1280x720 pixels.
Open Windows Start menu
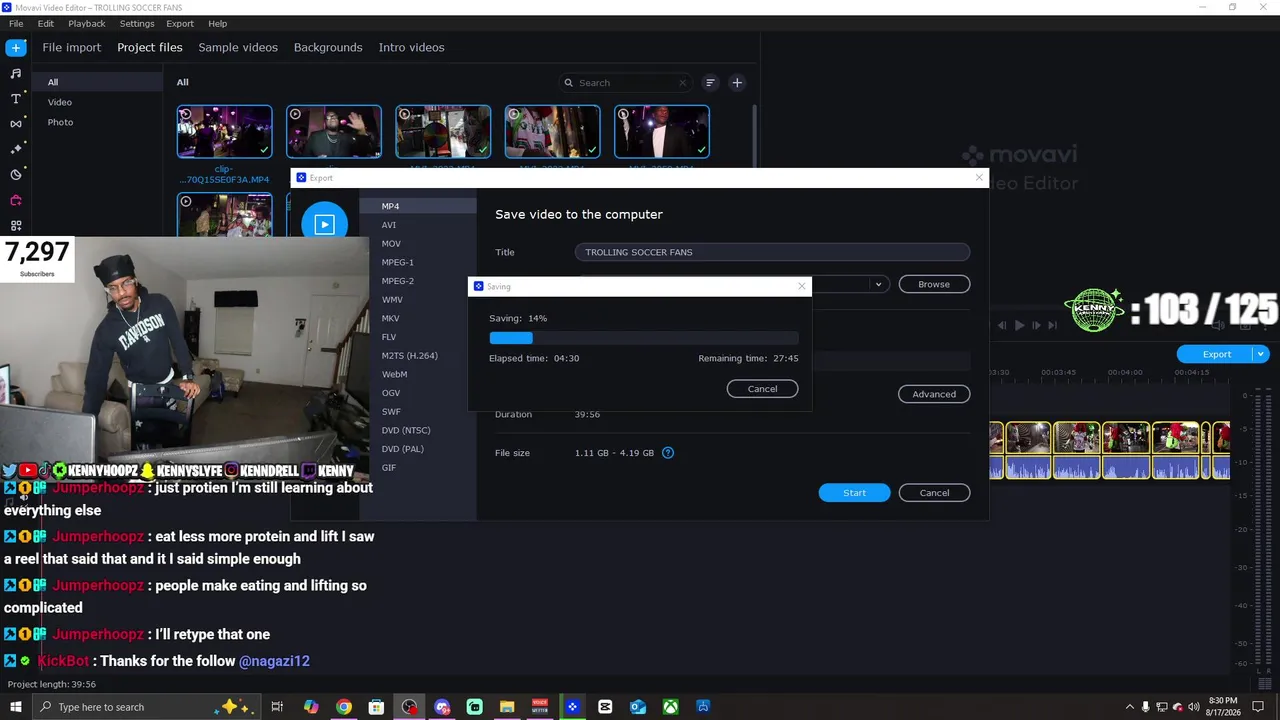point(16,707)
